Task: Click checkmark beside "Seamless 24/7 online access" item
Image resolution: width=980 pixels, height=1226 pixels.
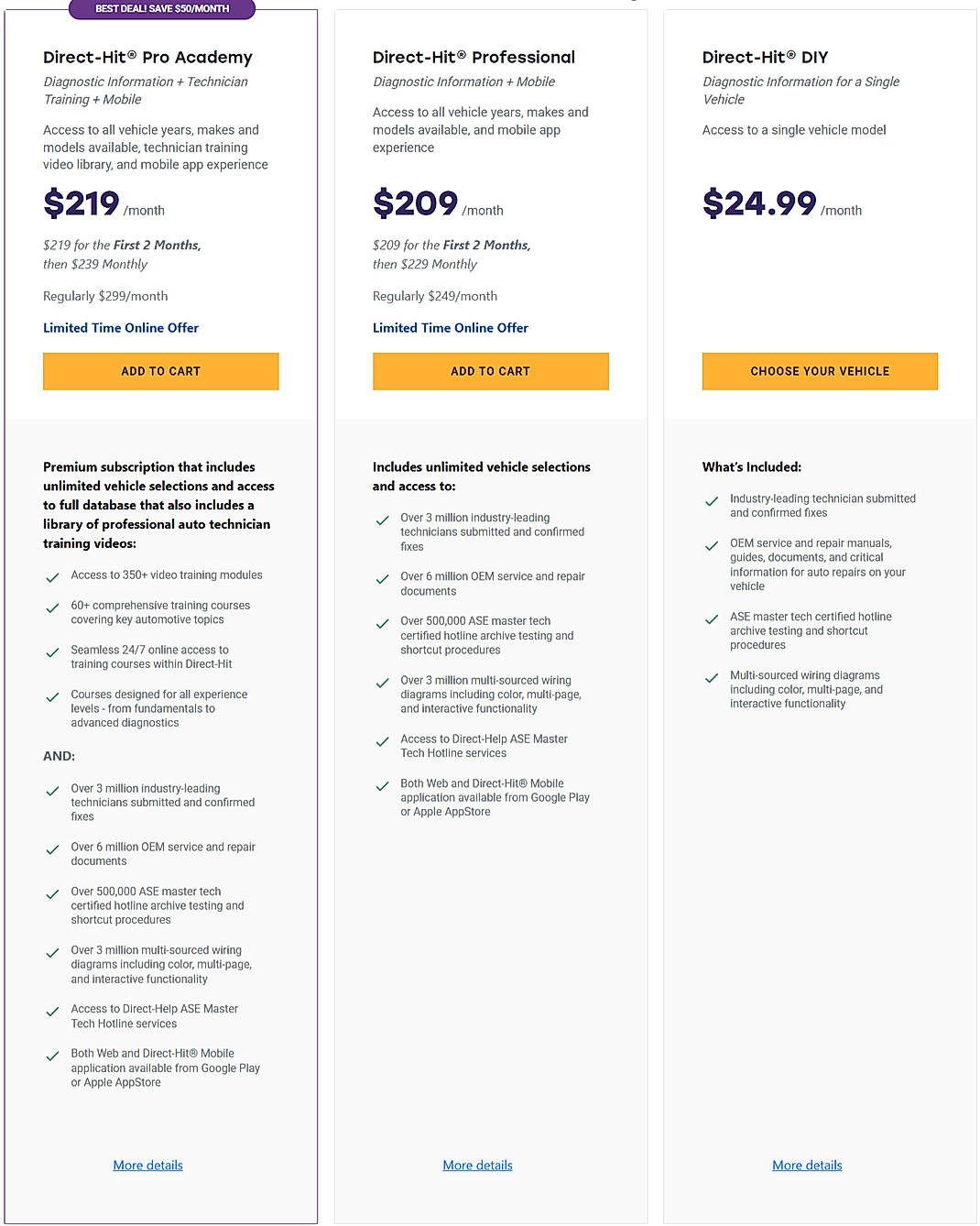Action: click(x=52, y=651)
